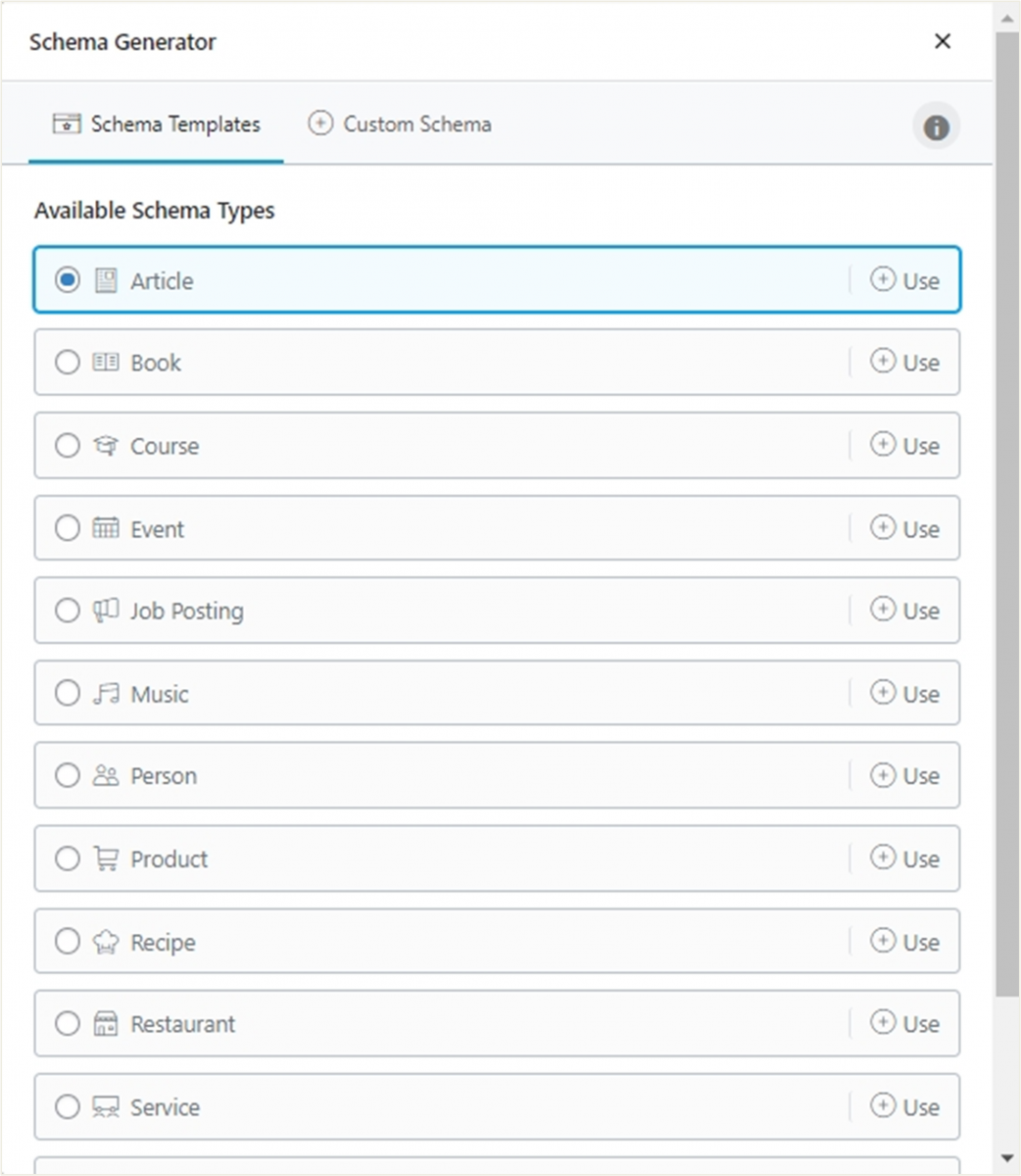Click the Event calendar icon
The height and width of the screenshot is (1176, 1021).
(x=106, y=528)
